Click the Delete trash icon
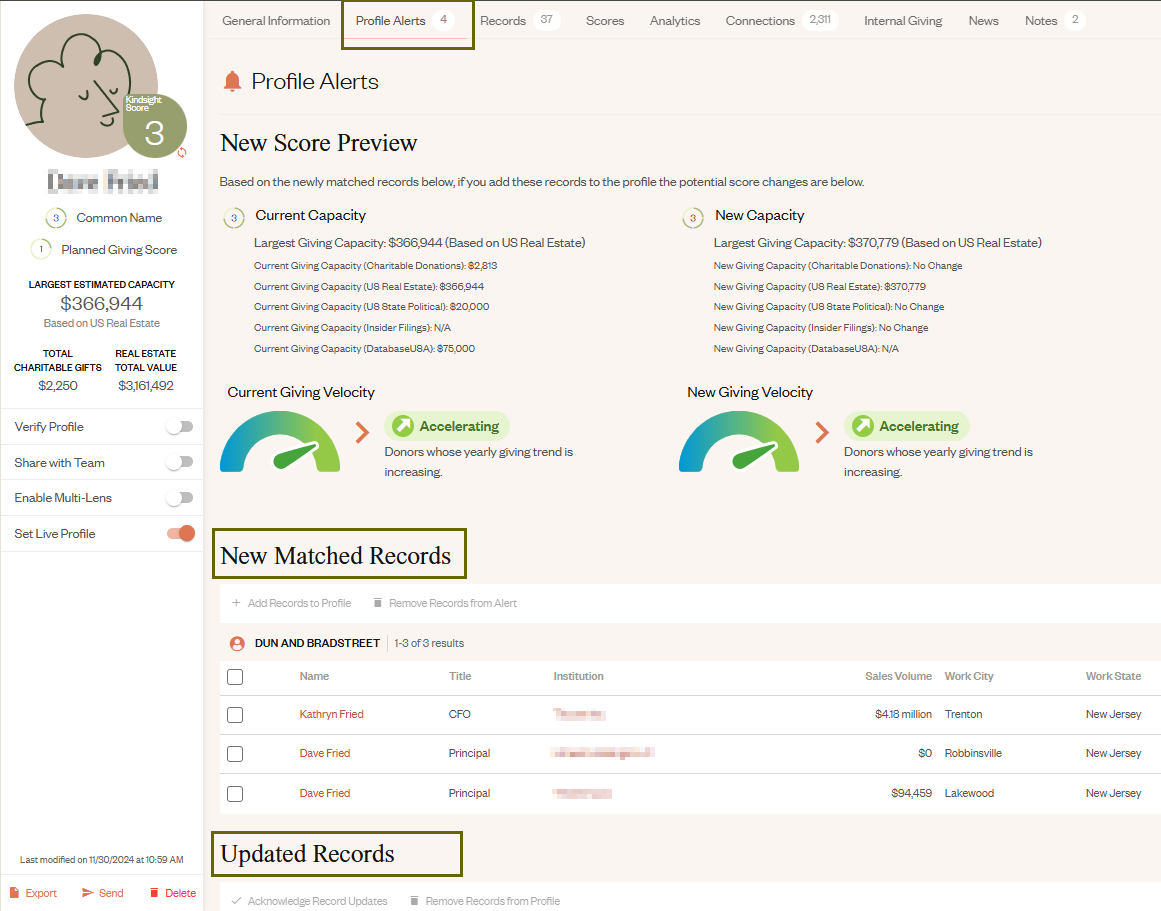 153,893
